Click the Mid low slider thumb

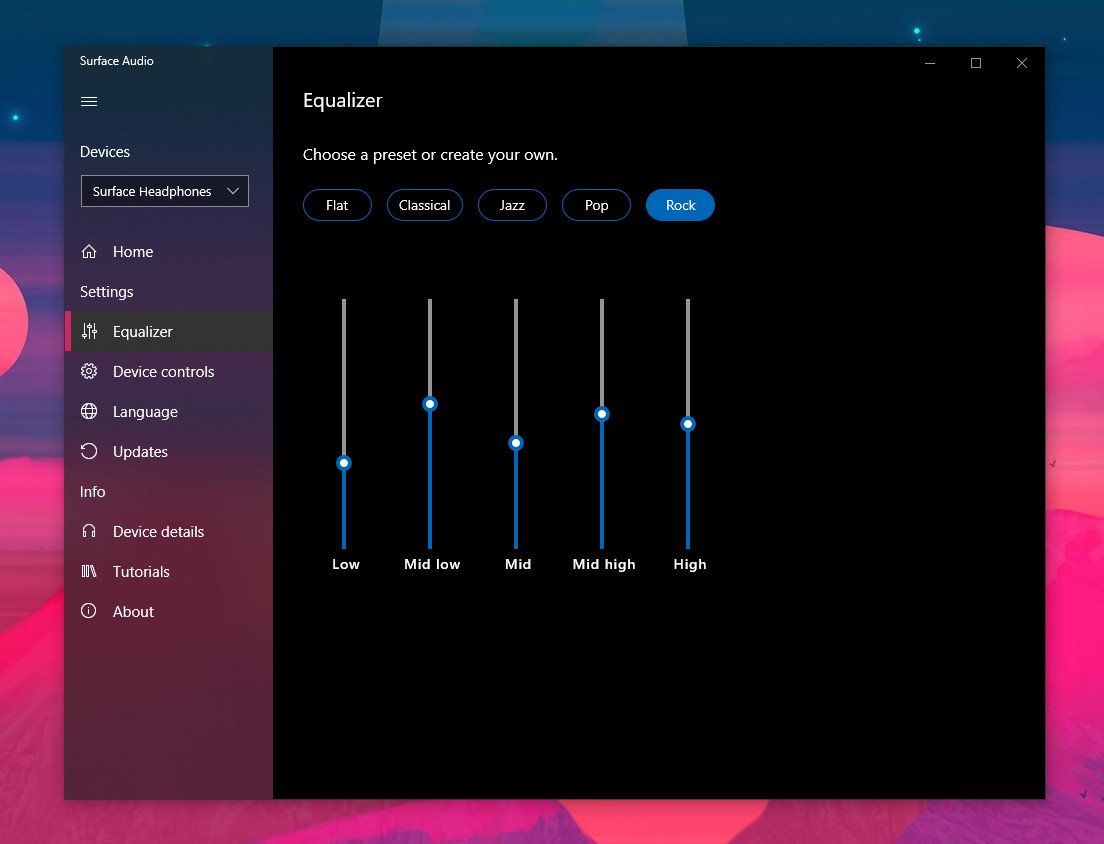429,403
